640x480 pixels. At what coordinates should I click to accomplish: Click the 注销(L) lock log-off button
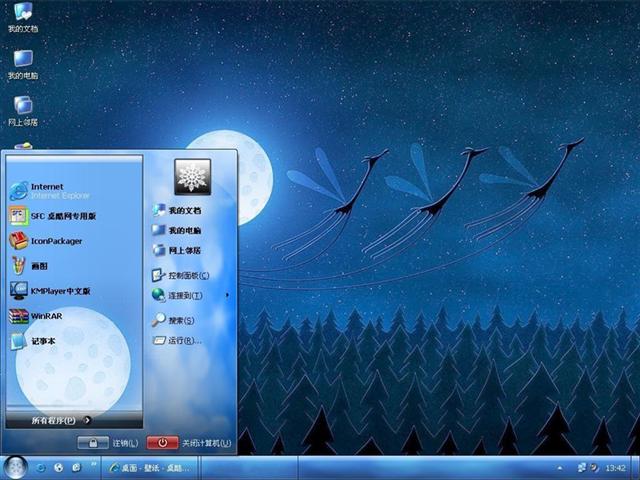93,443
